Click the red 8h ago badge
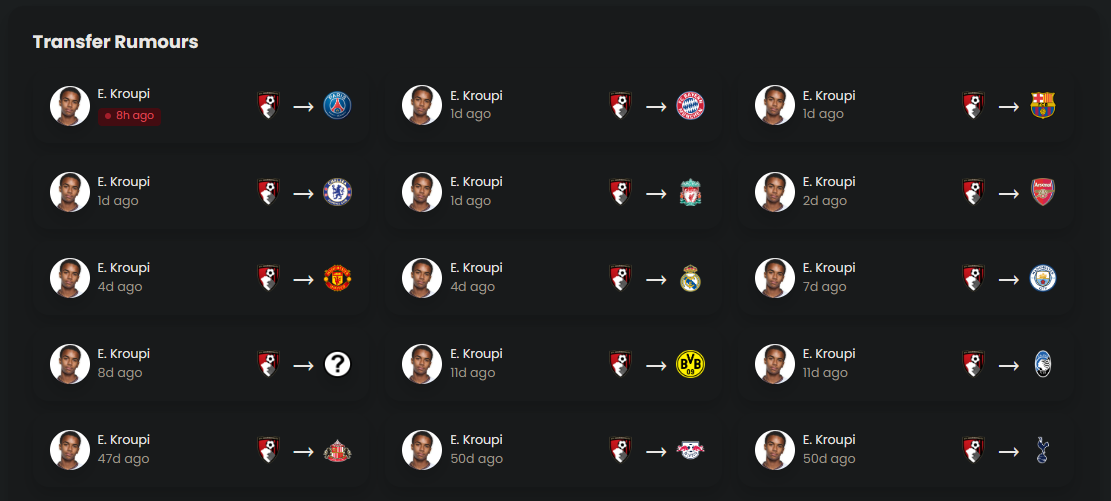The image size is (1111, 501). (130, 116)
